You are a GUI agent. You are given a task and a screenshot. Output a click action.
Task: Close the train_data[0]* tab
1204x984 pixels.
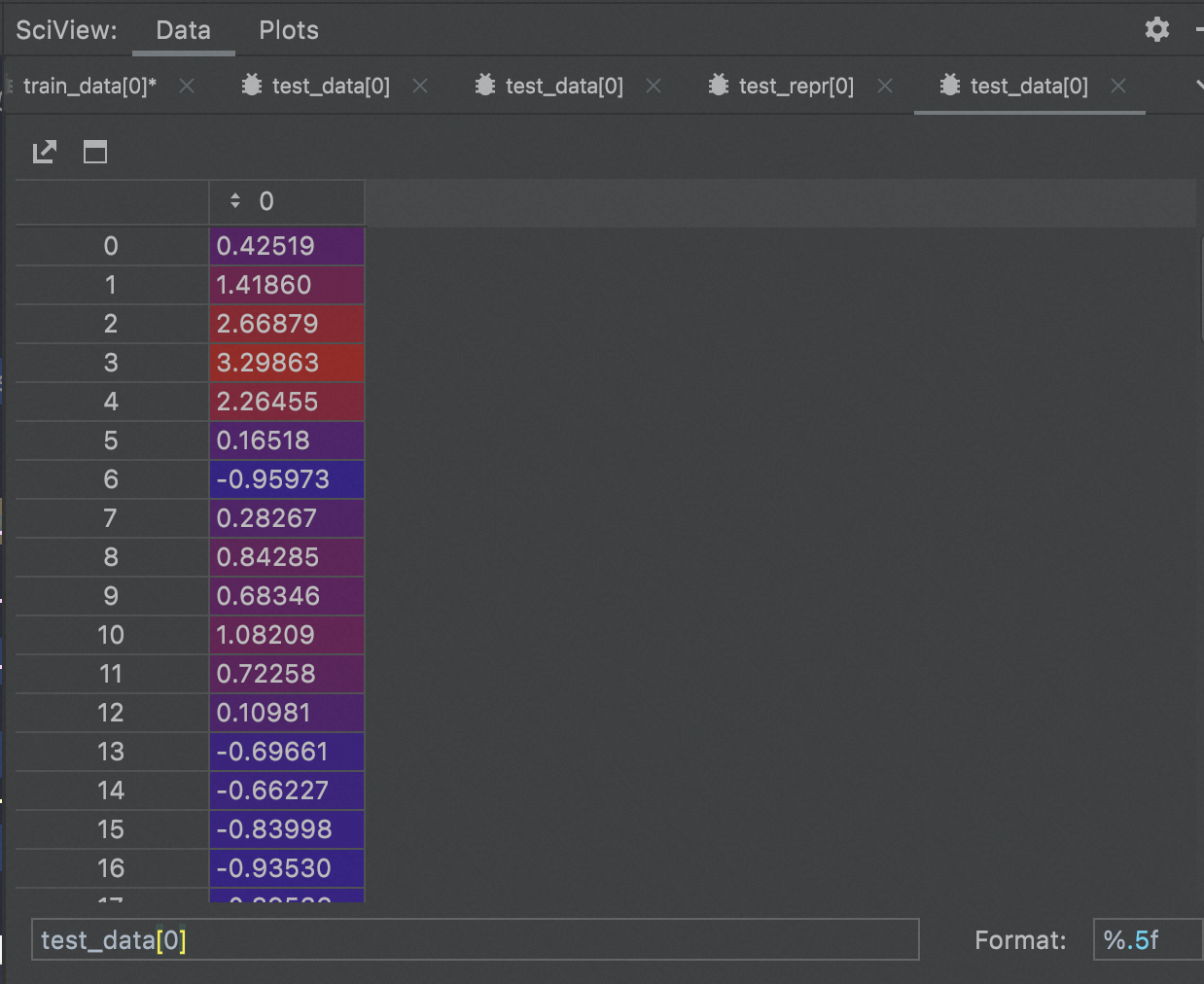pos(187,86)
